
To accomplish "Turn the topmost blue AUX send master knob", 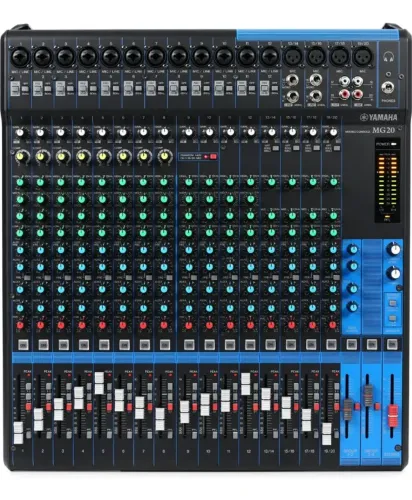I will (x=352, y=249).
